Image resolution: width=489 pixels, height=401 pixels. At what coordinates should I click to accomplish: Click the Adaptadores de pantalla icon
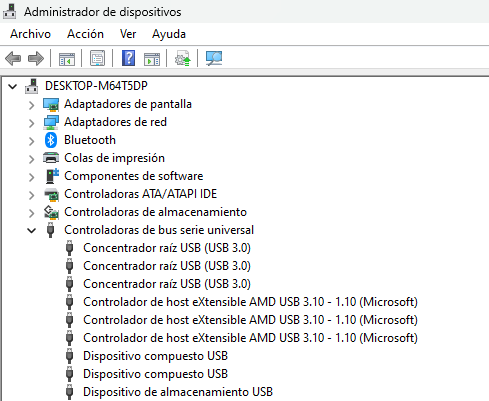click(x=51, y=104)
